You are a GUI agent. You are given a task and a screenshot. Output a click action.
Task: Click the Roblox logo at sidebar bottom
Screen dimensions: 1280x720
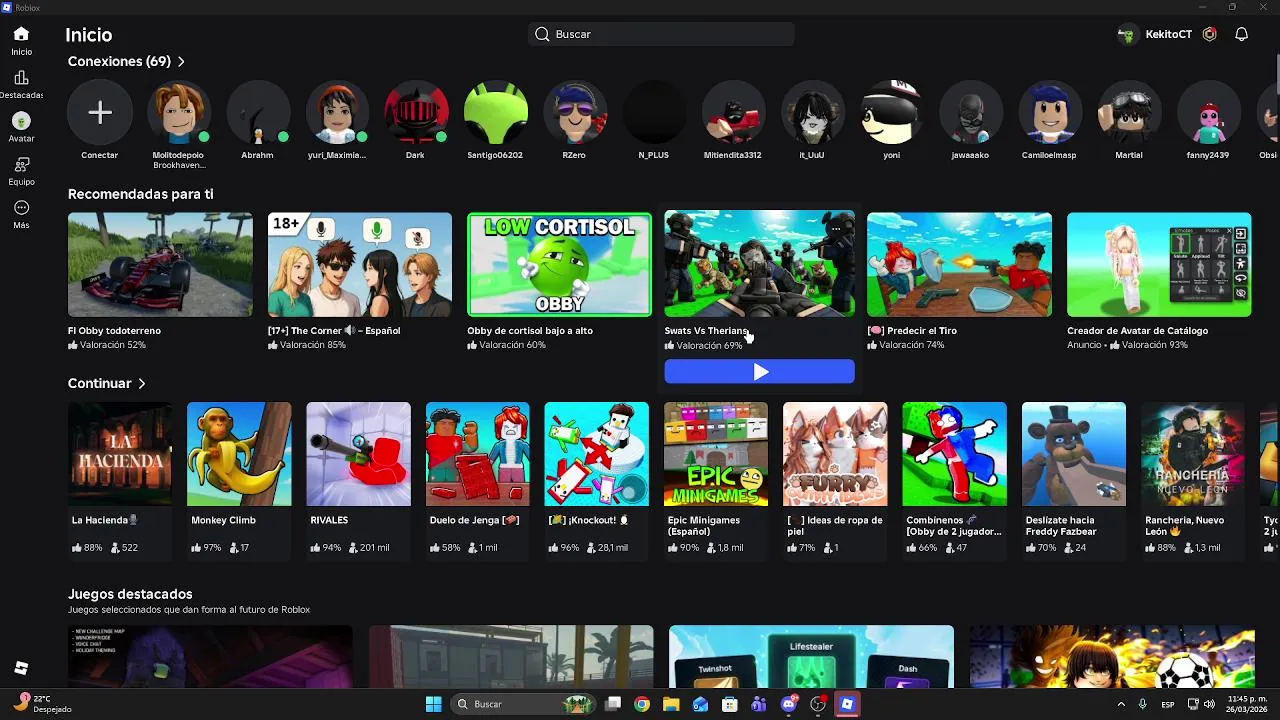point(21,668)
